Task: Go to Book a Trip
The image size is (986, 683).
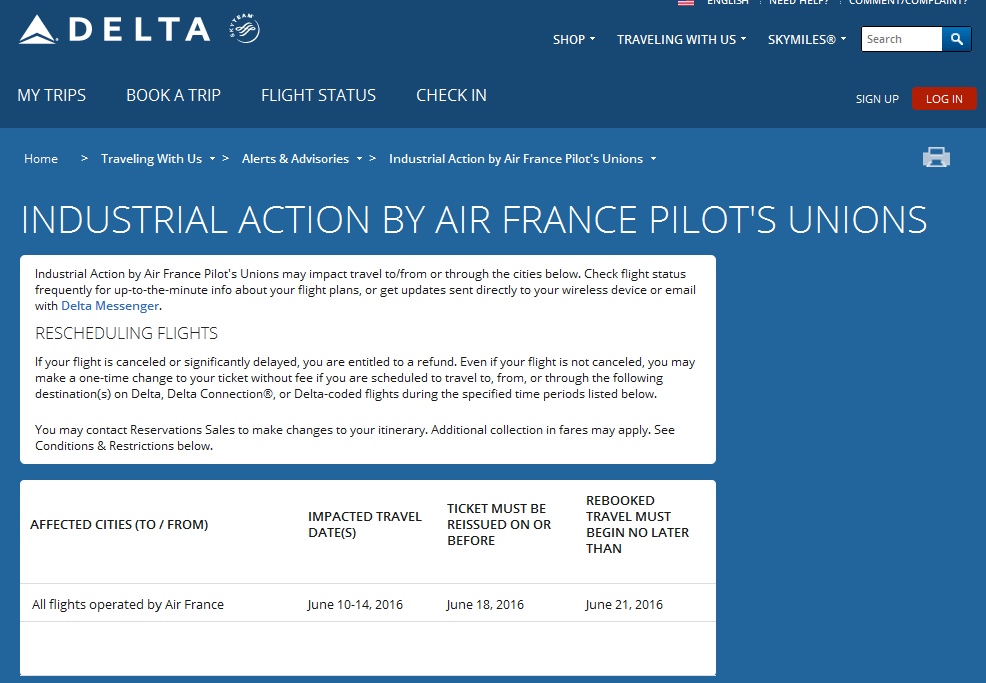Action: click(x=173, y=96)
